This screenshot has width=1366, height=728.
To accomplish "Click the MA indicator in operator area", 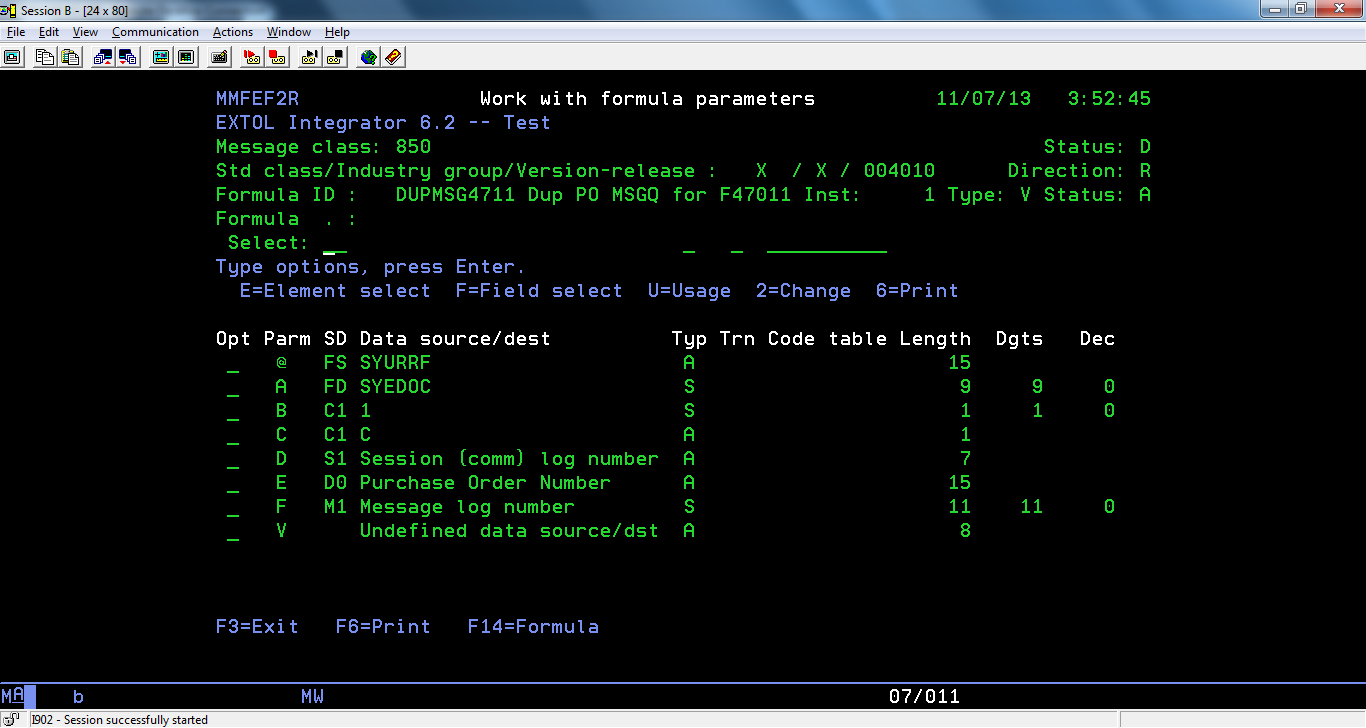I will (12, 696).
